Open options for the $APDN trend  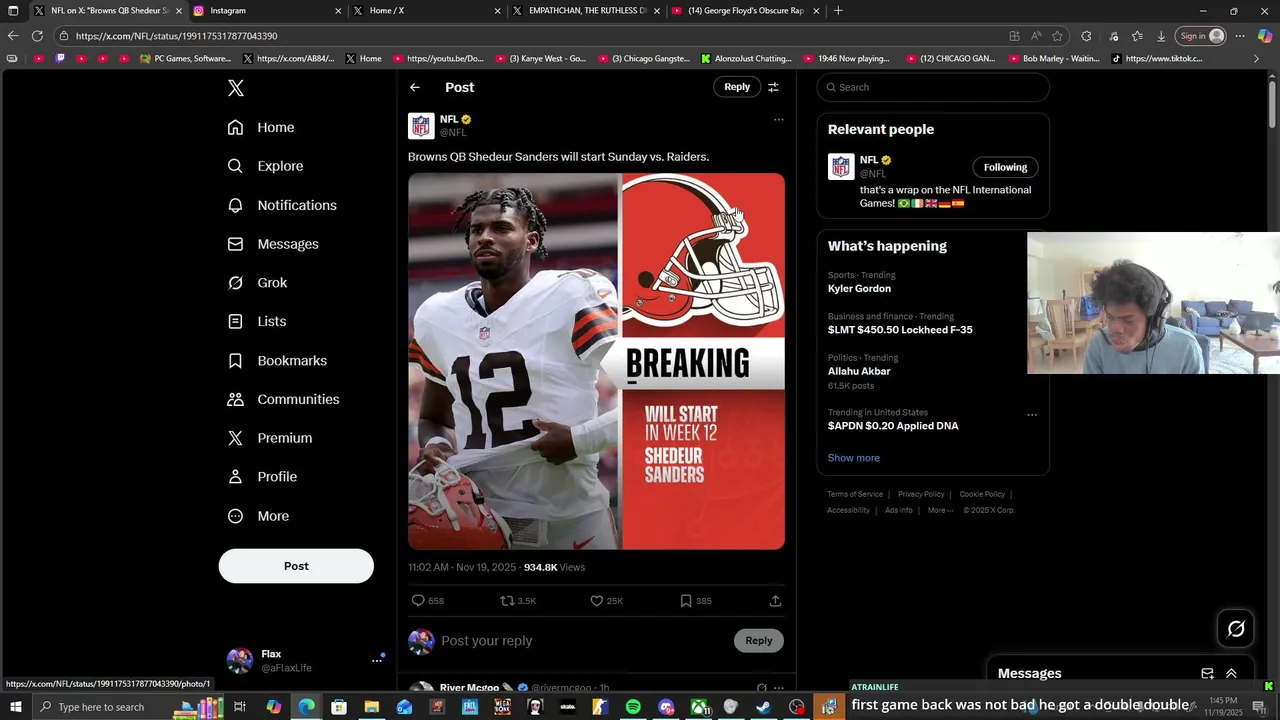coord(1032,415)
